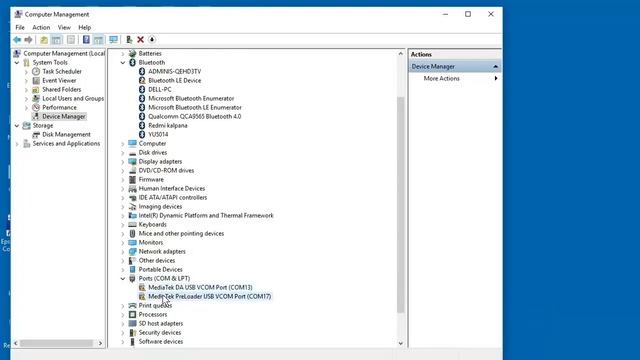This screenshot has width=640, height=360.
Task: Click the Back arrow toolbar icon
Action: coord(17,40)
